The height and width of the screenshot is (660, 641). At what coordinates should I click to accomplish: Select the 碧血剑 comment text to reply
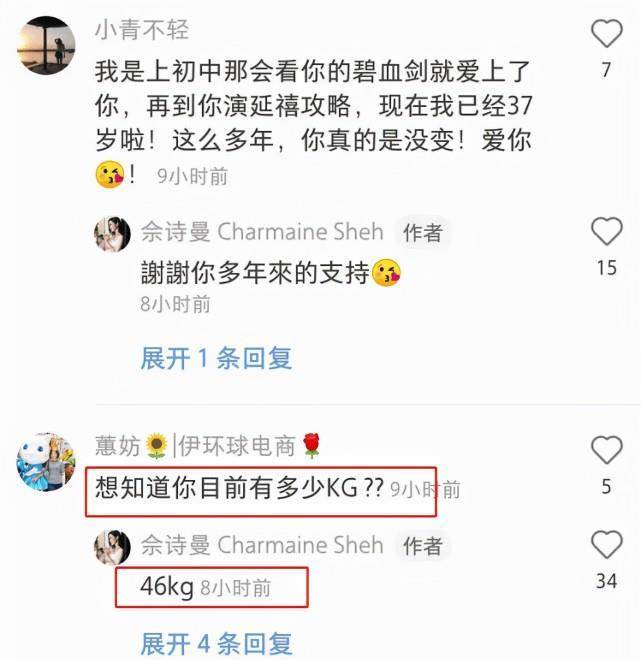coord(314,122)
